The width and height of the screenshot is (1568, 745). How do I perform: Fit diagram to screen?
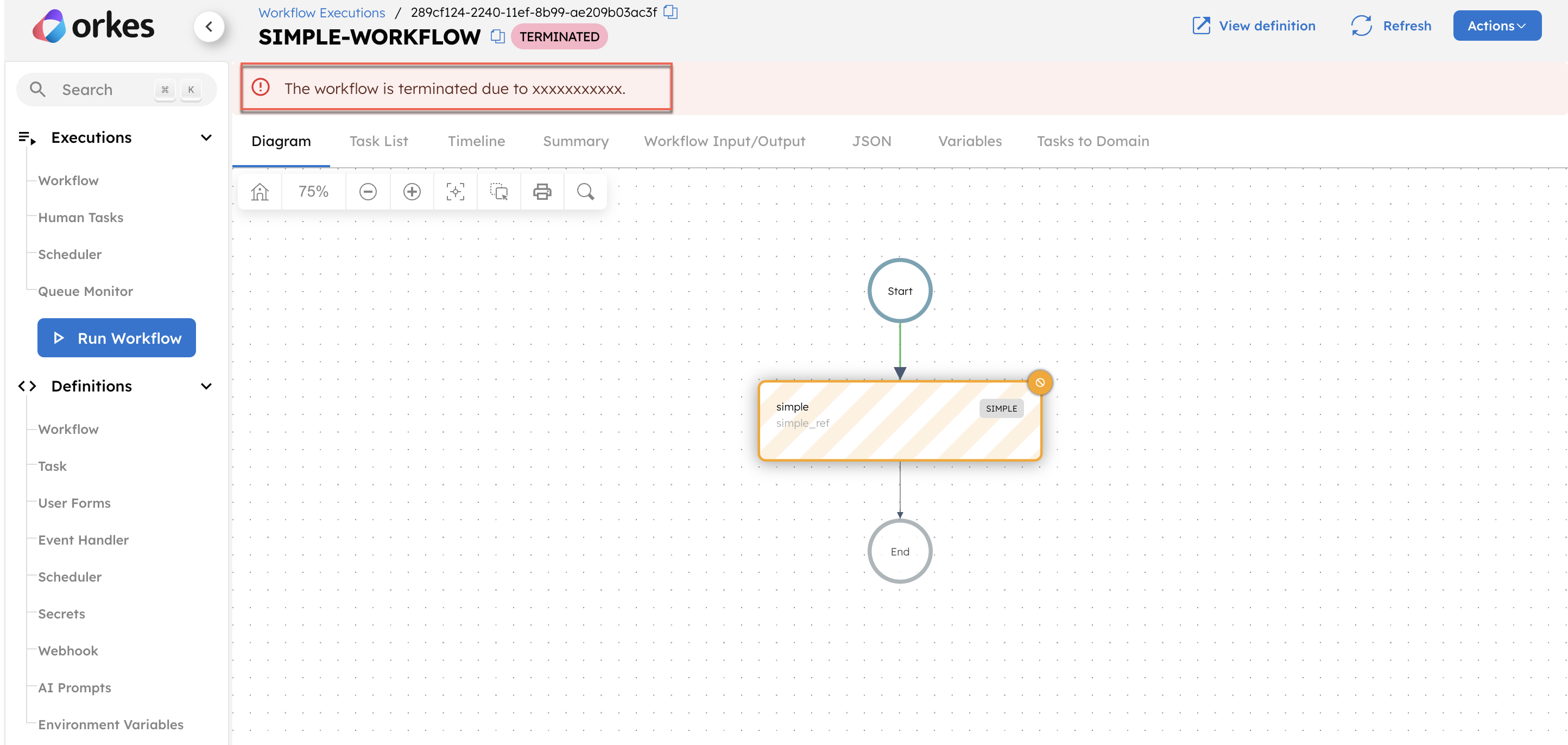tap(456, 192)
